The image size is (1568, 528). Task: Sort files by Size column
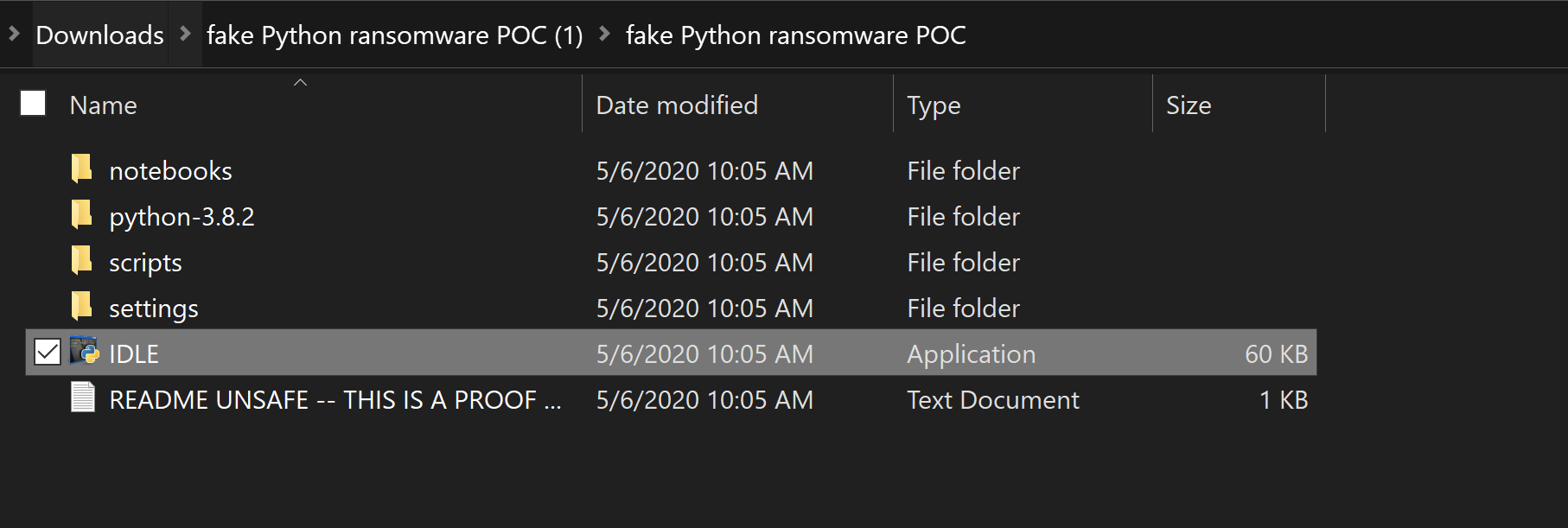(x=1189, y=105)
